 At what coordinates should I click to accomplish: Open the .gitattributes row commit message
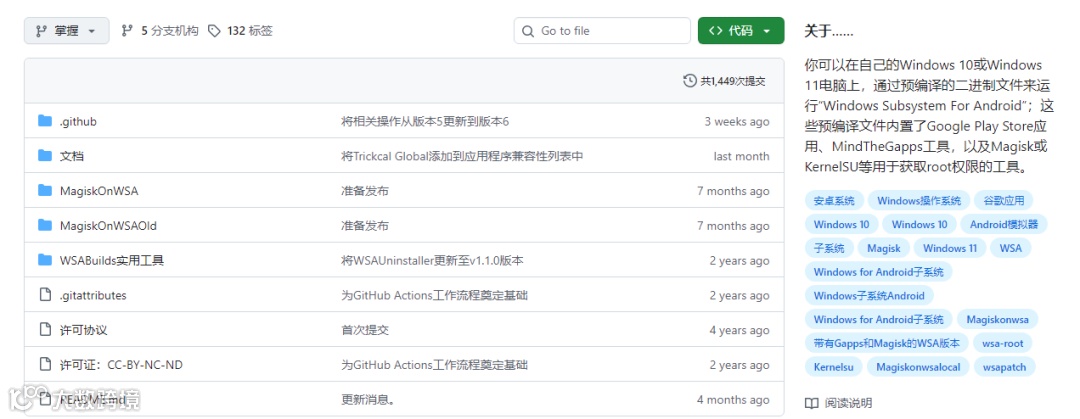pos(435,295)
